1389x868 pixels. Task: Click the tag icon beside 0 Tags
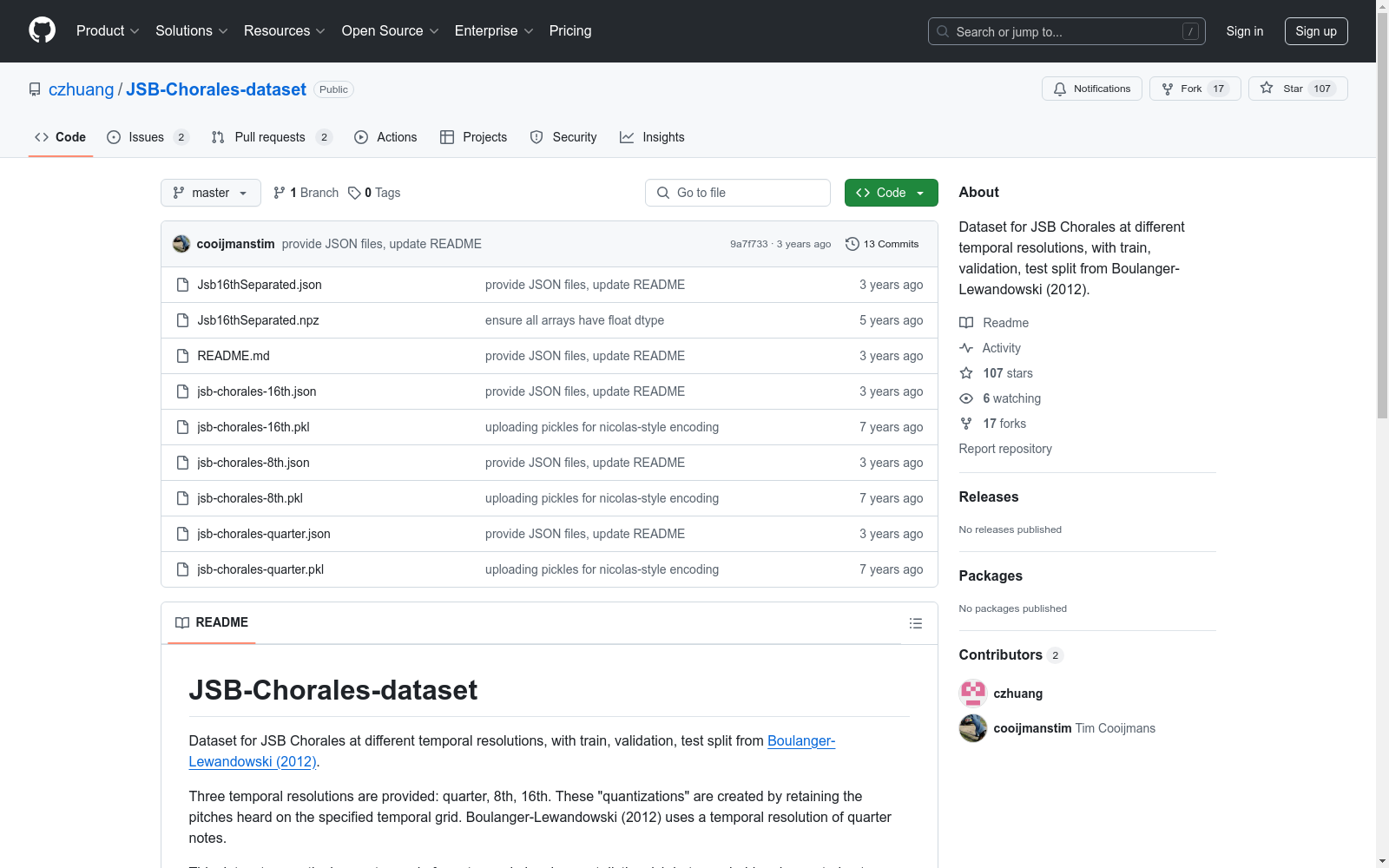pos(354,193)
